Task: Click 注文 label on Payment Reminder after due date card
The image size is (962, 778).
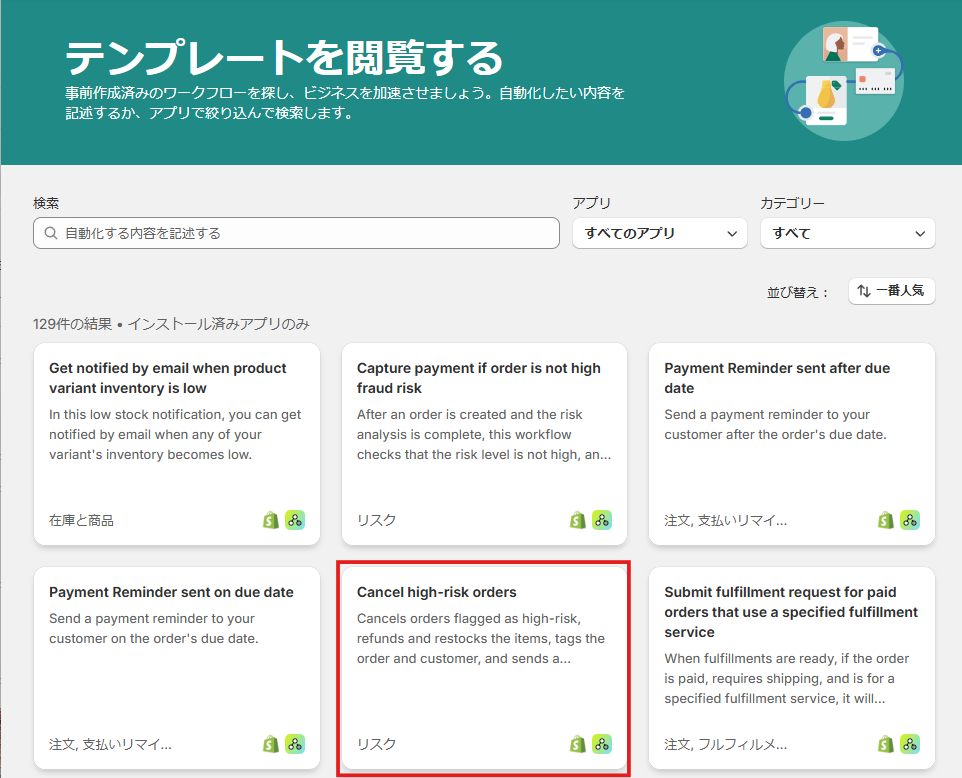Action: pos(726,520)
